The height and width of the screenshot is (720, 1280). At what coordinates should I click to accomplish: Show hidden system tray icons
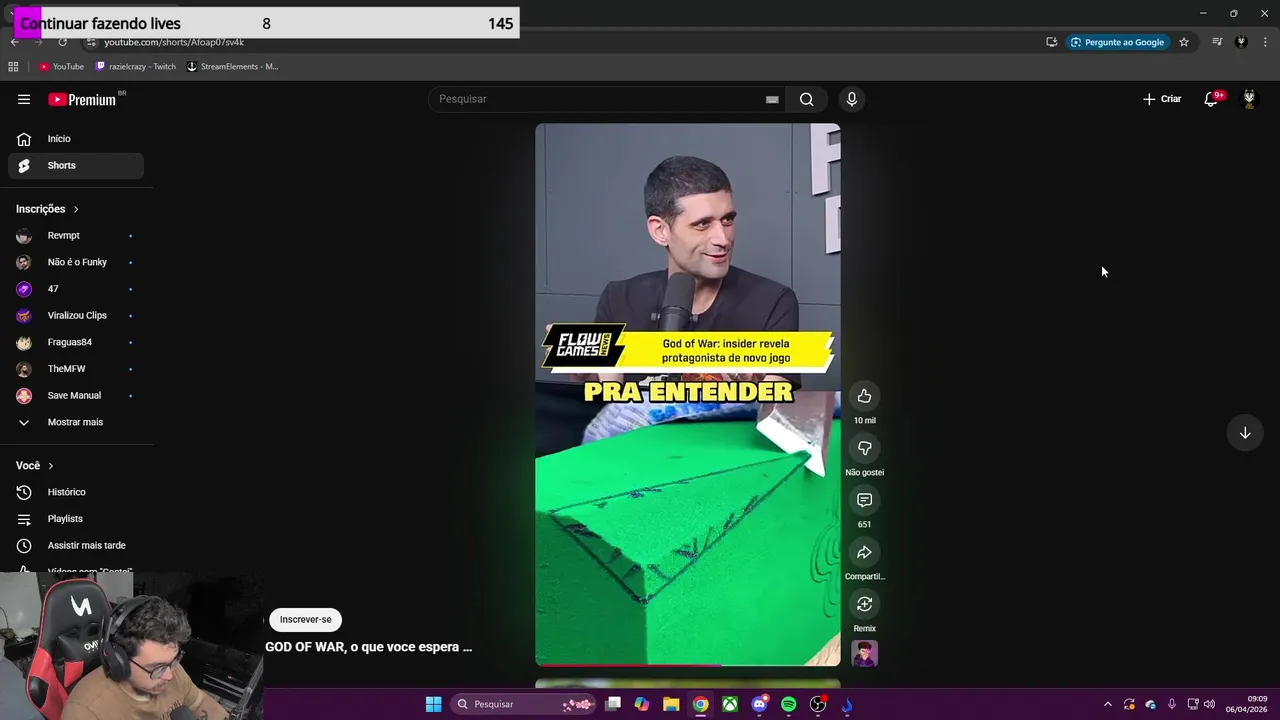[x=1107, y=704]
